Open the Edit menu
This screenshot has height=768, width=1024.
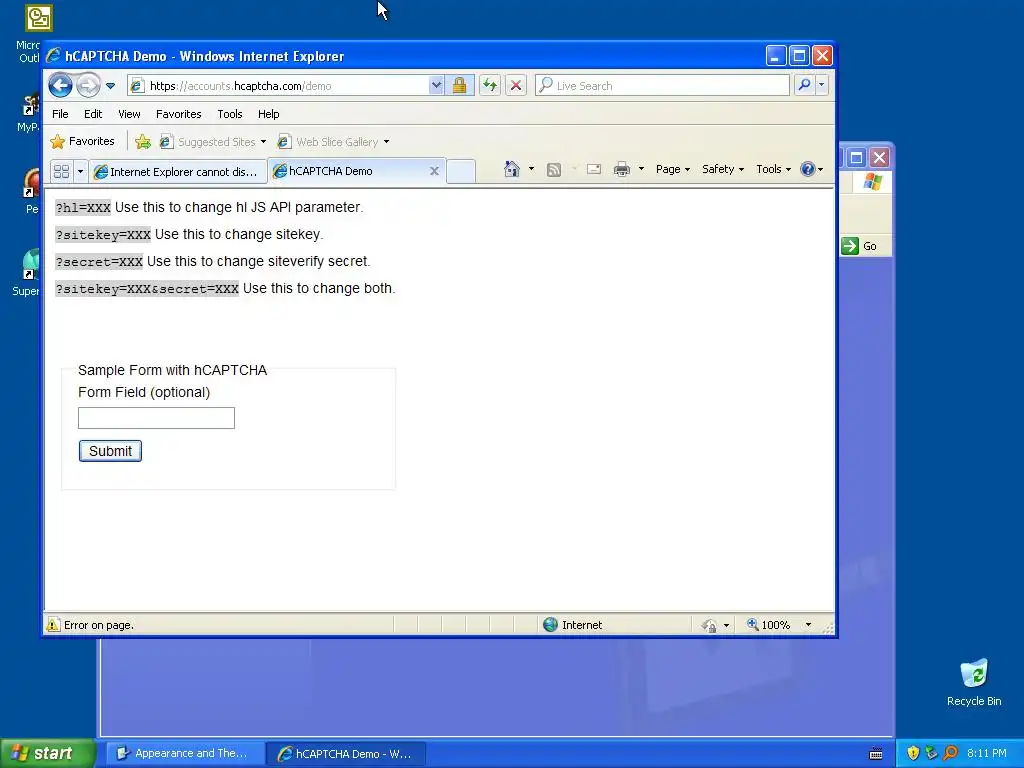point(93,114)
